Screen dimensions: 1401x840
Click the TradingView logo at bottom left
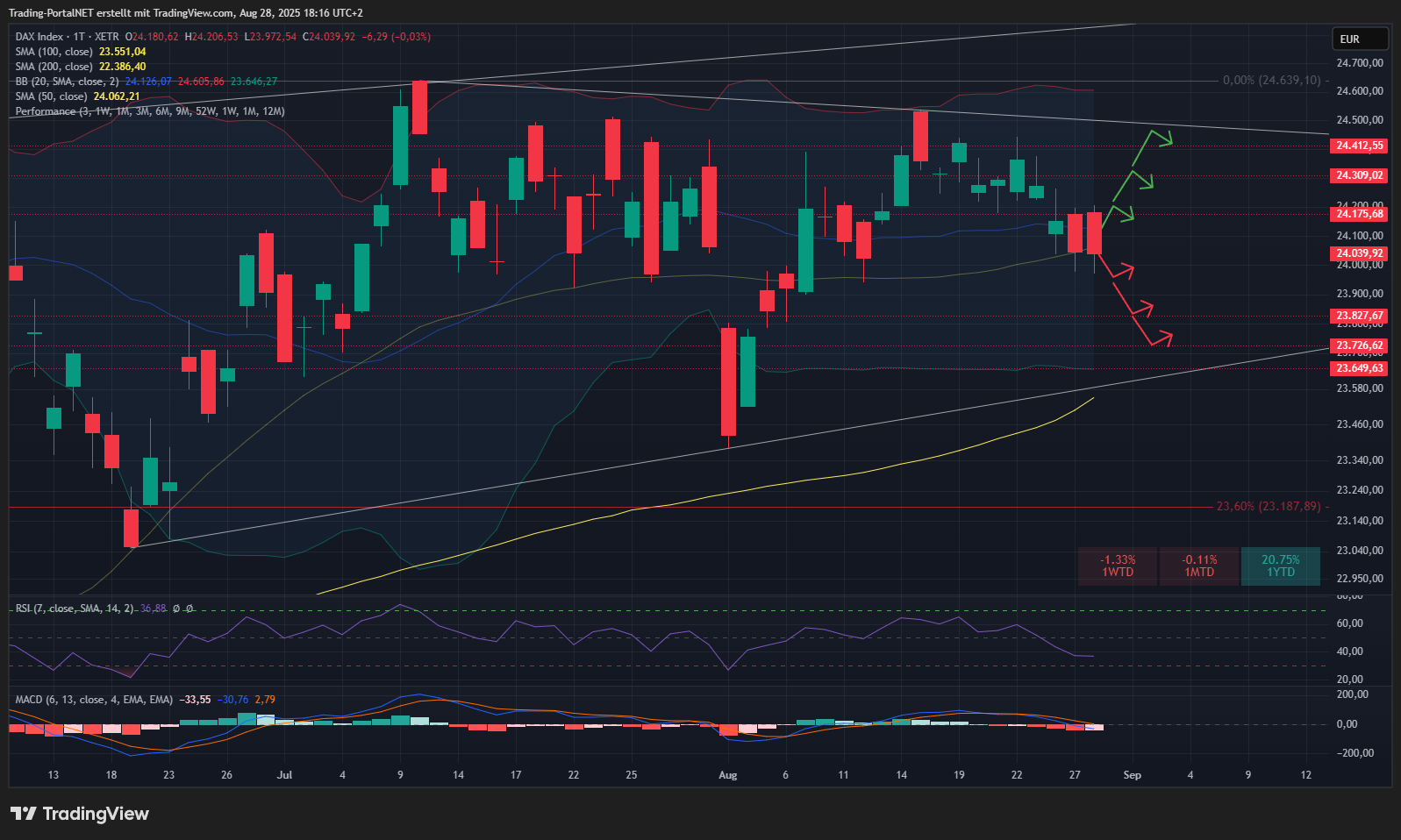(x=80, y=814)
